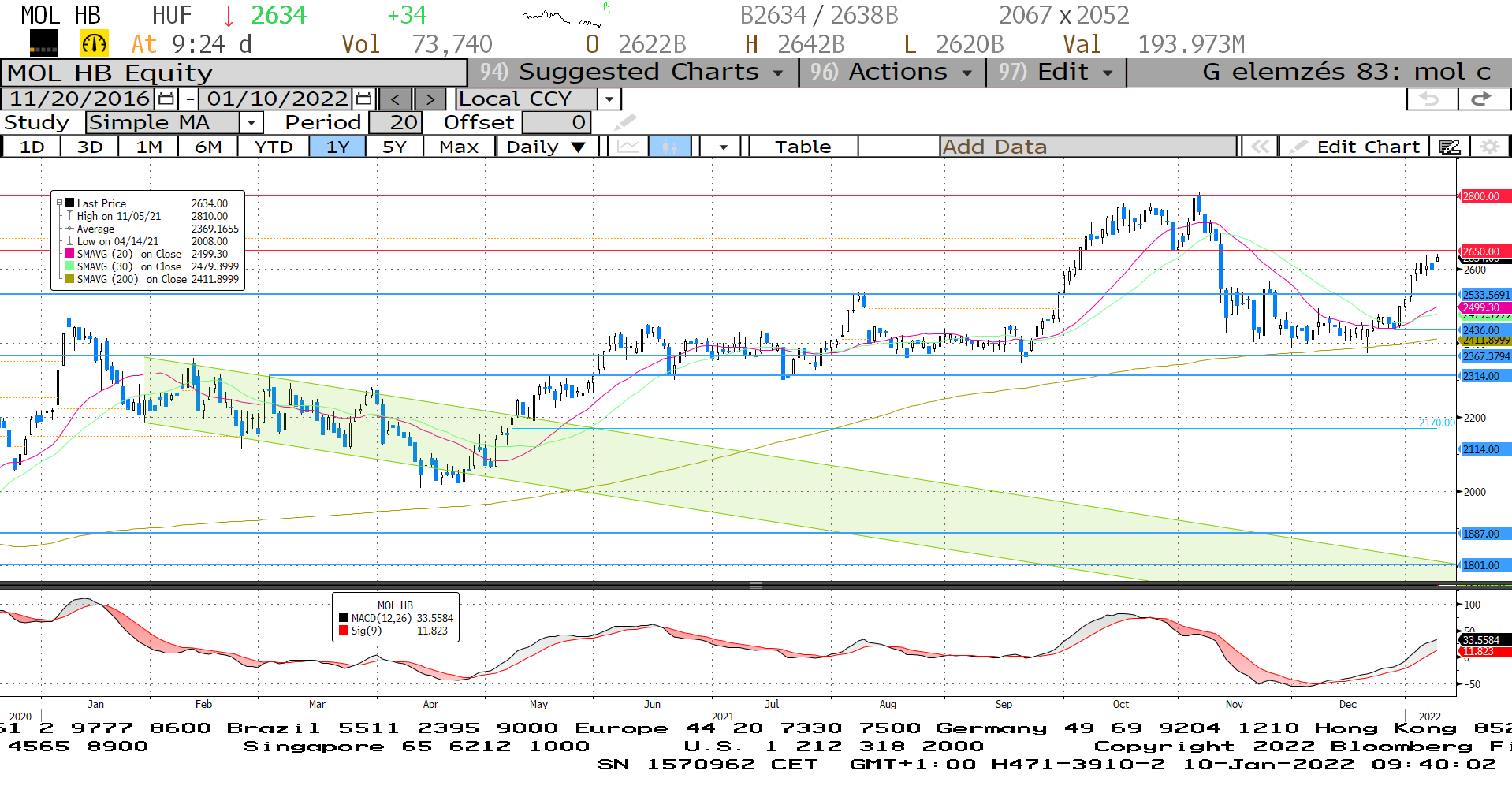Screen dimensions: 1512x808
Task: Select 3D time range
Action: point(90,147)
